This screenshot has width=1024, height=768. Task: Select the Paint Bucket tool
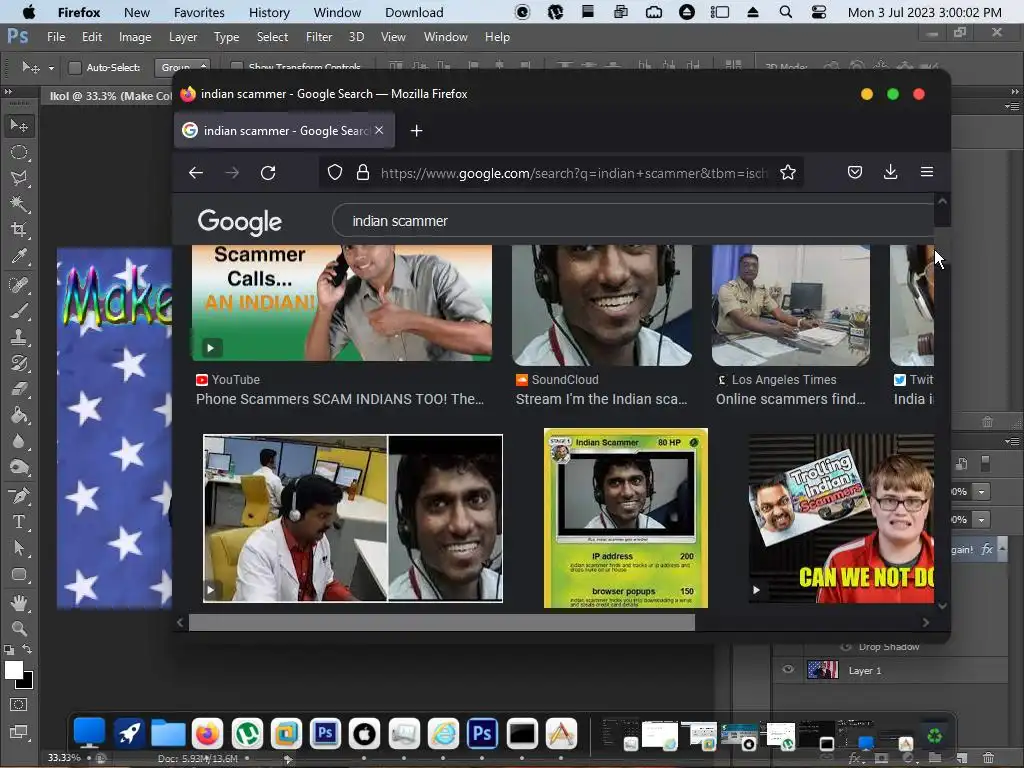pos(19,415)
